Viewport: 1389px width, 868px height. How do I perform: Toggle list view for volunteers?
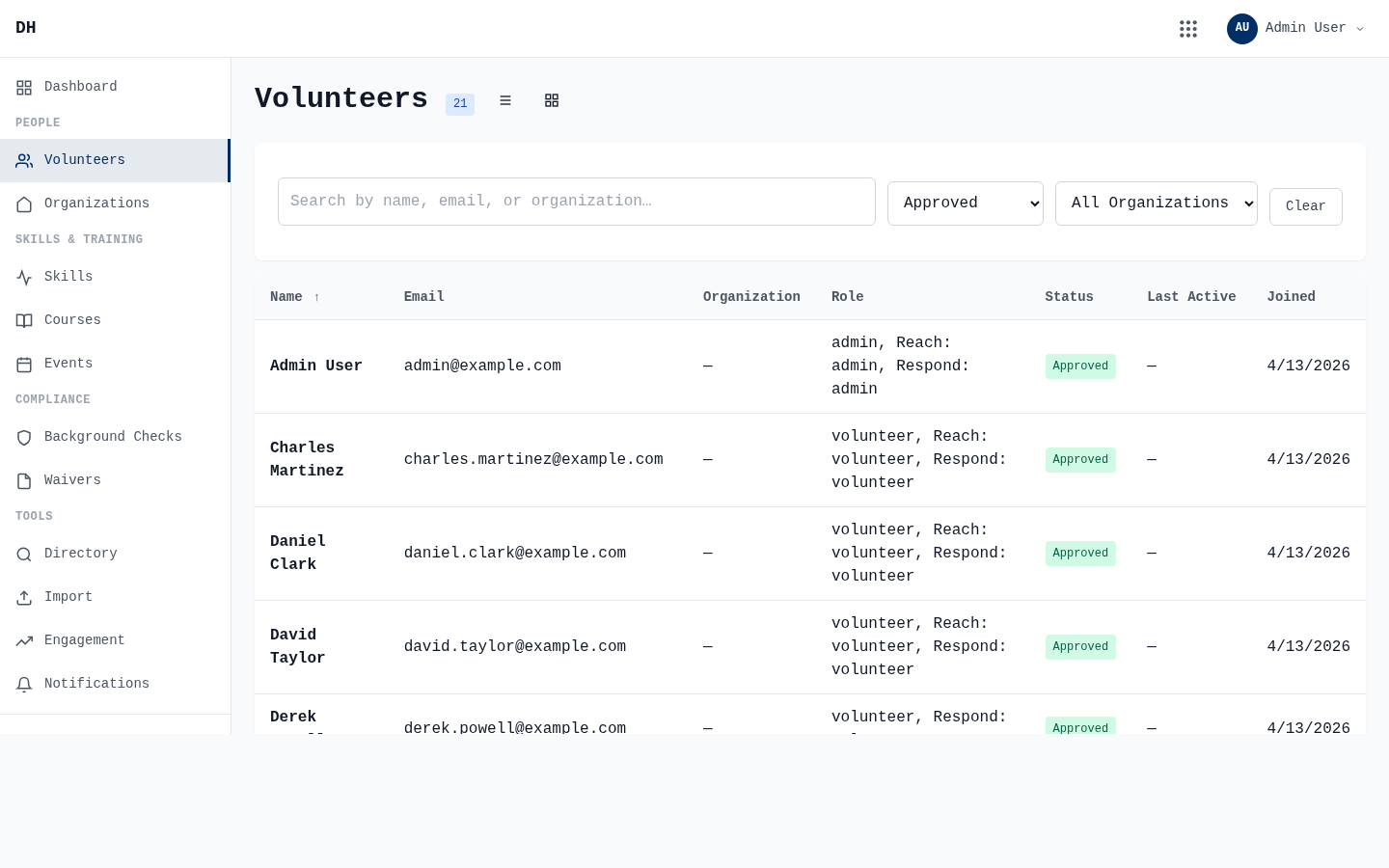[x=505, y=100]
